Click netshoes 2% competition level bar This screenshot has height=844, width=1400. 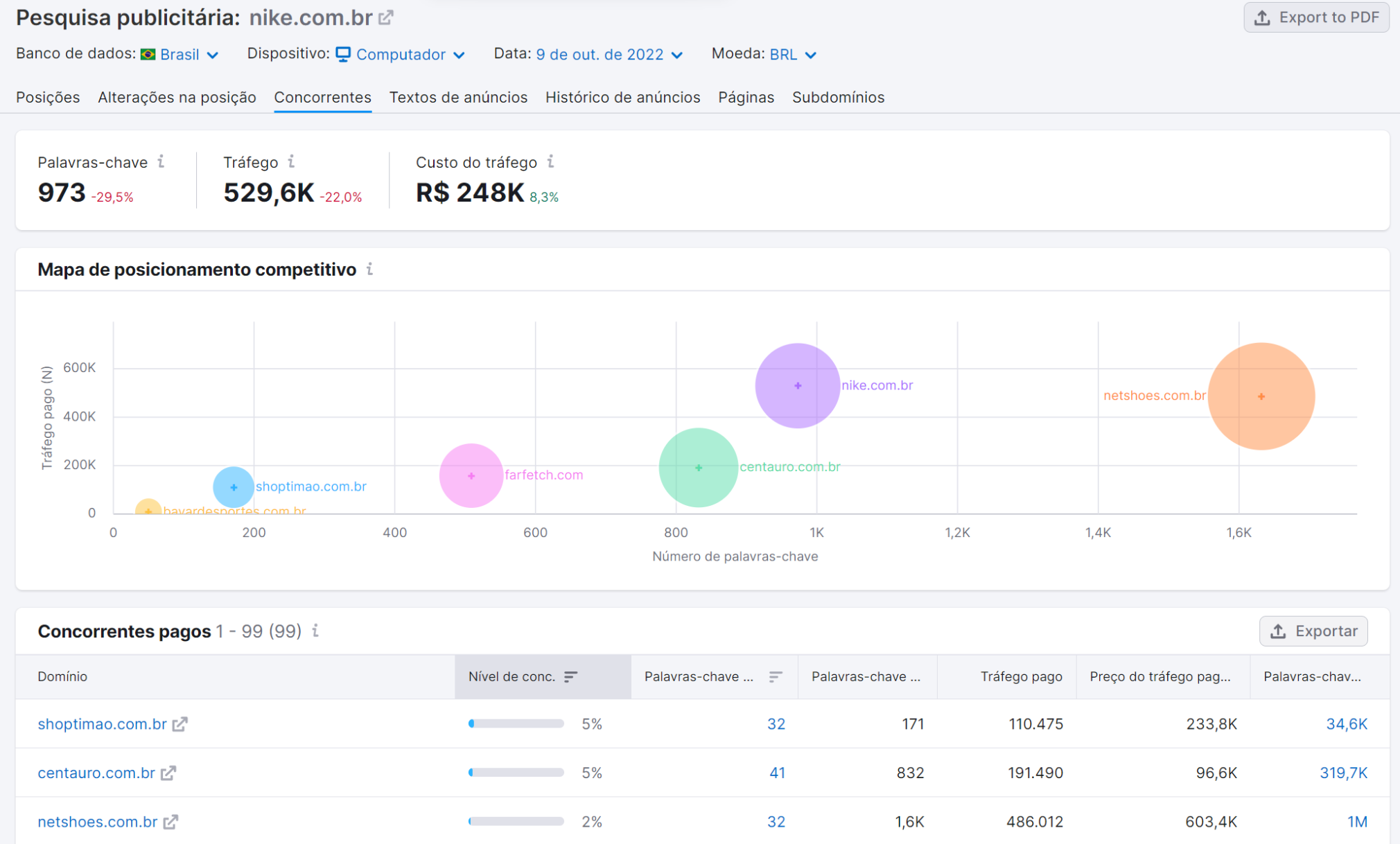point(516,822)
